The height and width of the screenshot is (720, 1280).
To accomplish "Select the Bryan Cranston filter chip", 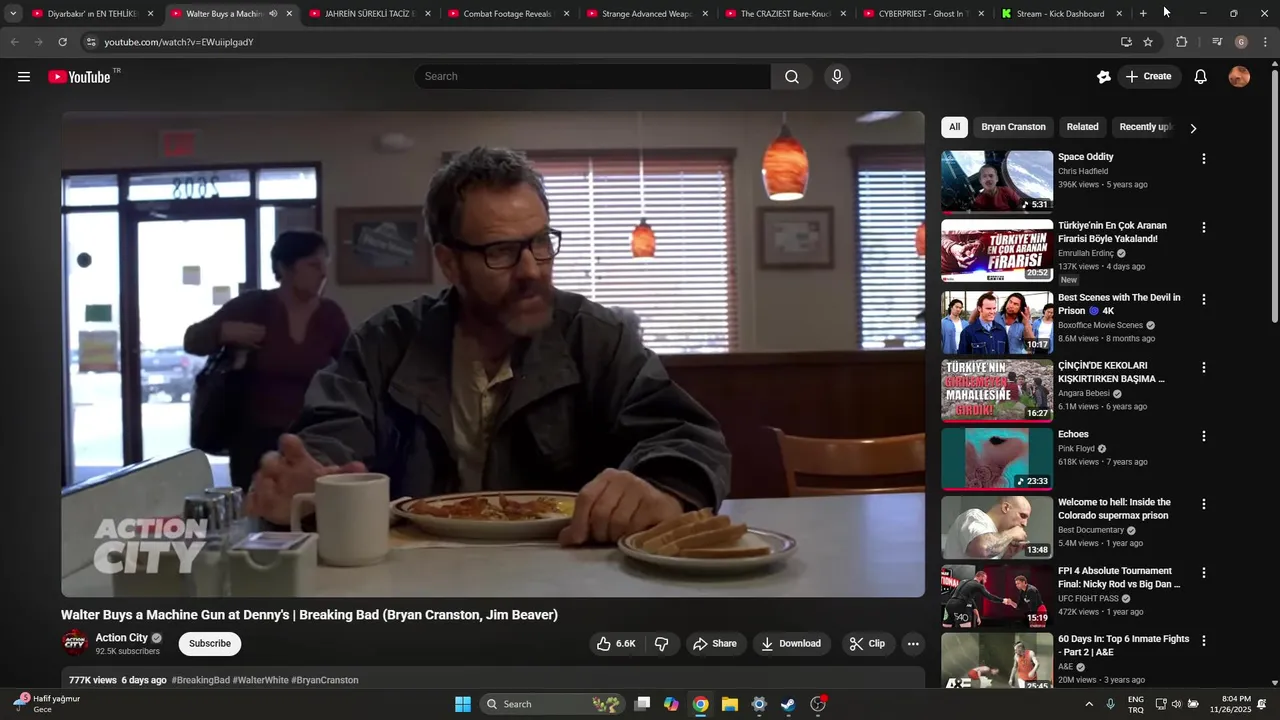I will pyautogui.click(x=1013, y=127).
